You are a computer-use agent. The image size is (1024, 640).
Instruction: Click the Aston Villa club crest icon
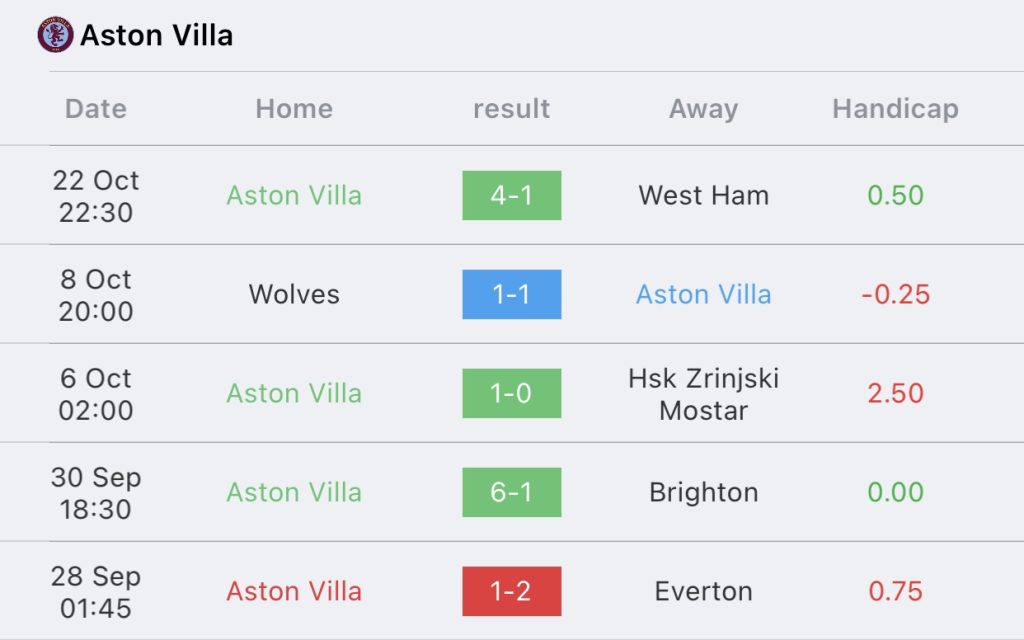point(56,35)
